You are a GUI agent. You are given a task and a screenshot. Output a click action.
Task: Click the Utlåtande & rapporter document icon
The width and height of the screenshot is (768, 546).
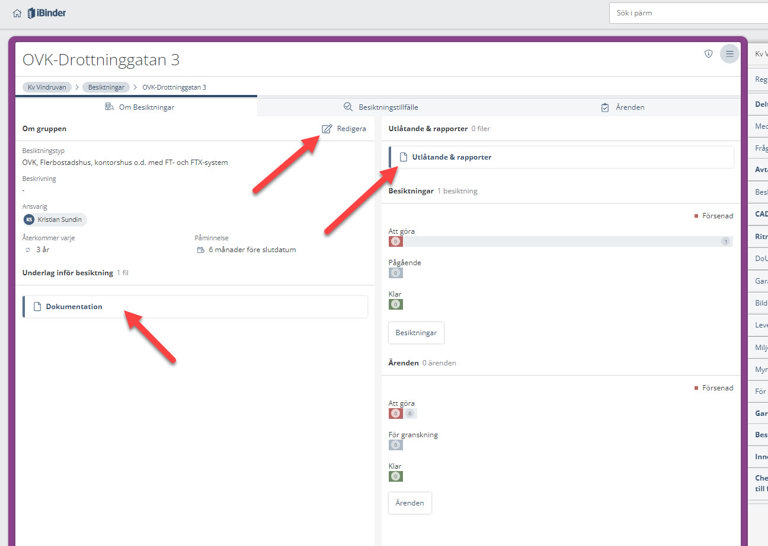click(403, 157)
